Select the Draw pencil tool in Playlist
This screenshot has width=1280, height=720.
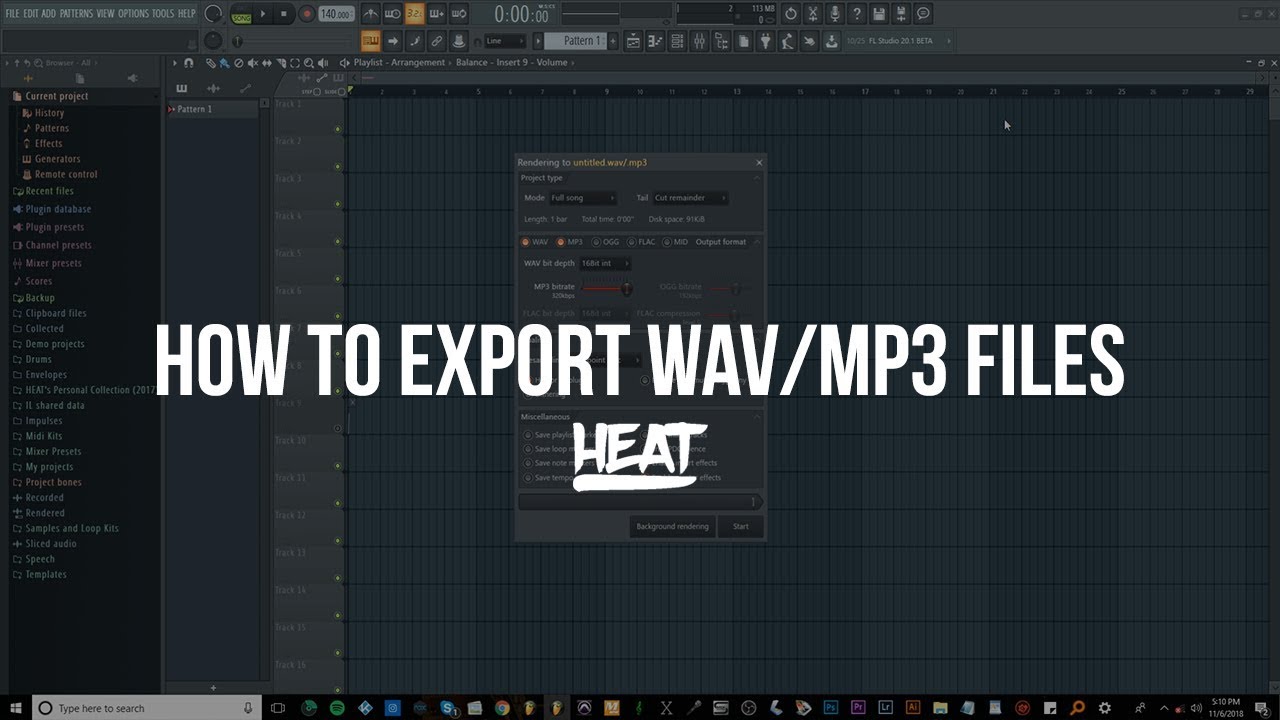click(211, 63)
